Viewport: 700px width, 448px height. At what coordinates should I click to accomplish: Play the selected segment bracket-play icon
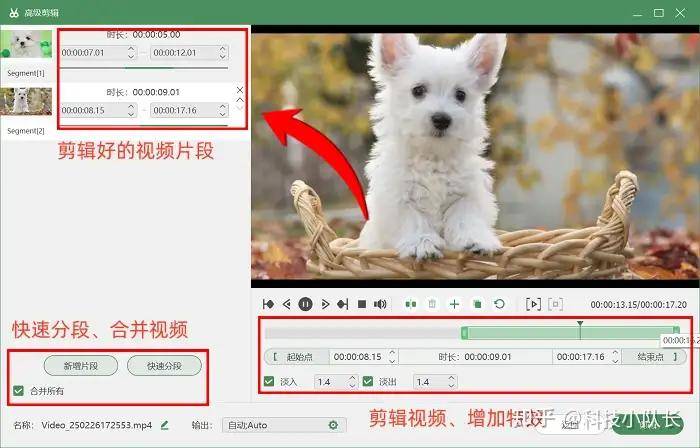(533, 304)
